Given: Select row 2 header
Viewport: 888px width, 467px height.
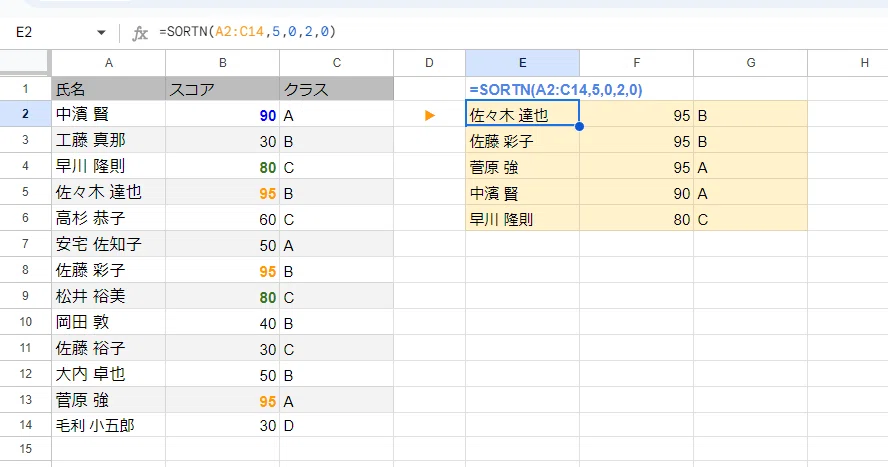Looking at the screenshot, I should (x=25, y=114).
